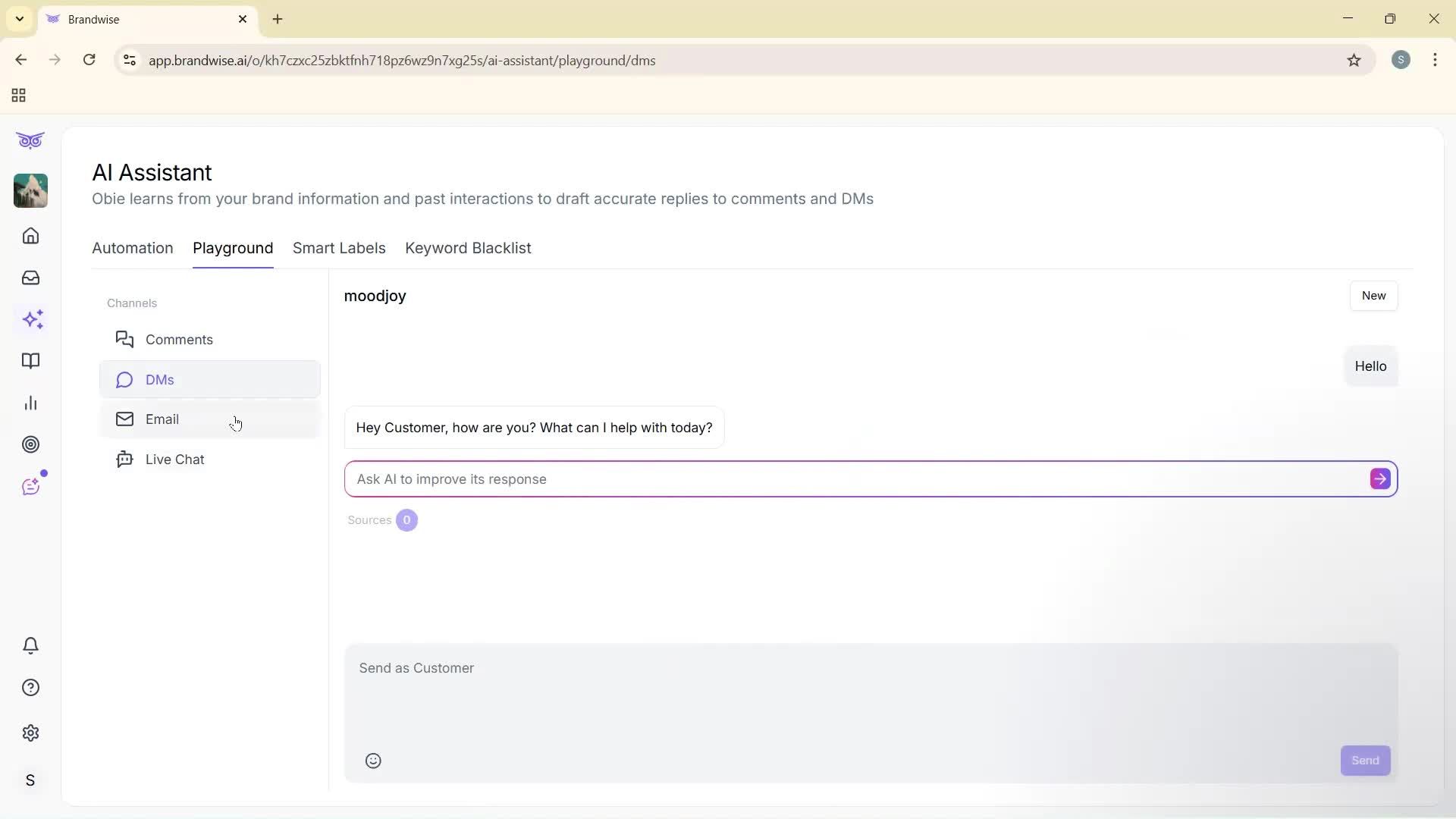
Task: Click the New conversation button
Action: 1373,296
